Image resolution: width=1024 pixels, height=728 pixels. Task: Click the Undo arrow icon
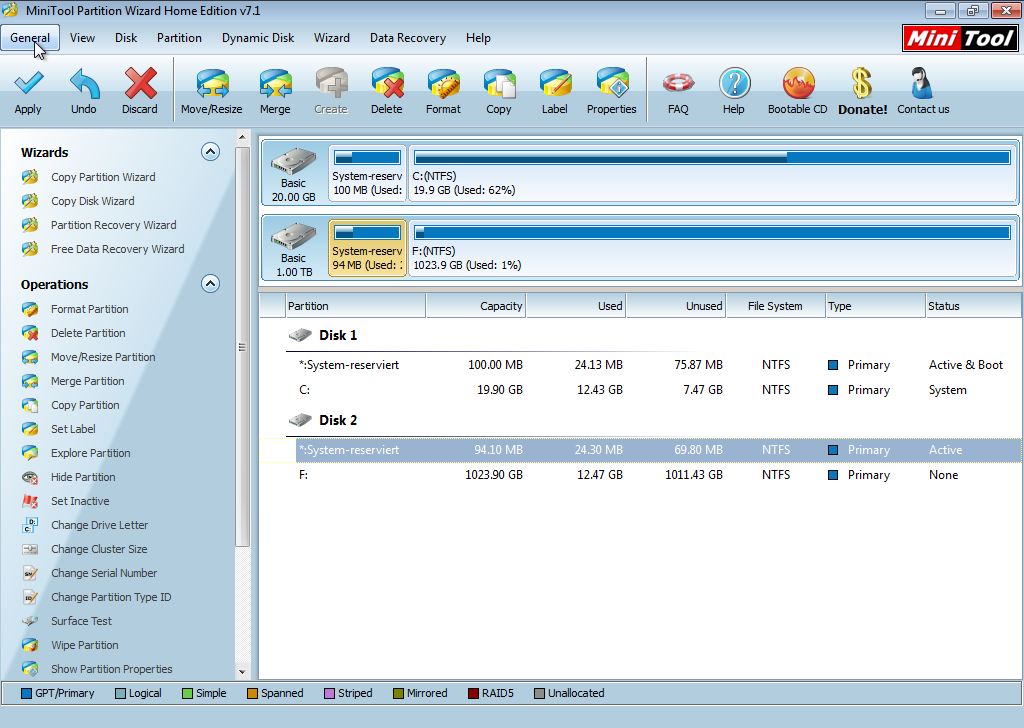pyautogui.click(x=84, y=90)
